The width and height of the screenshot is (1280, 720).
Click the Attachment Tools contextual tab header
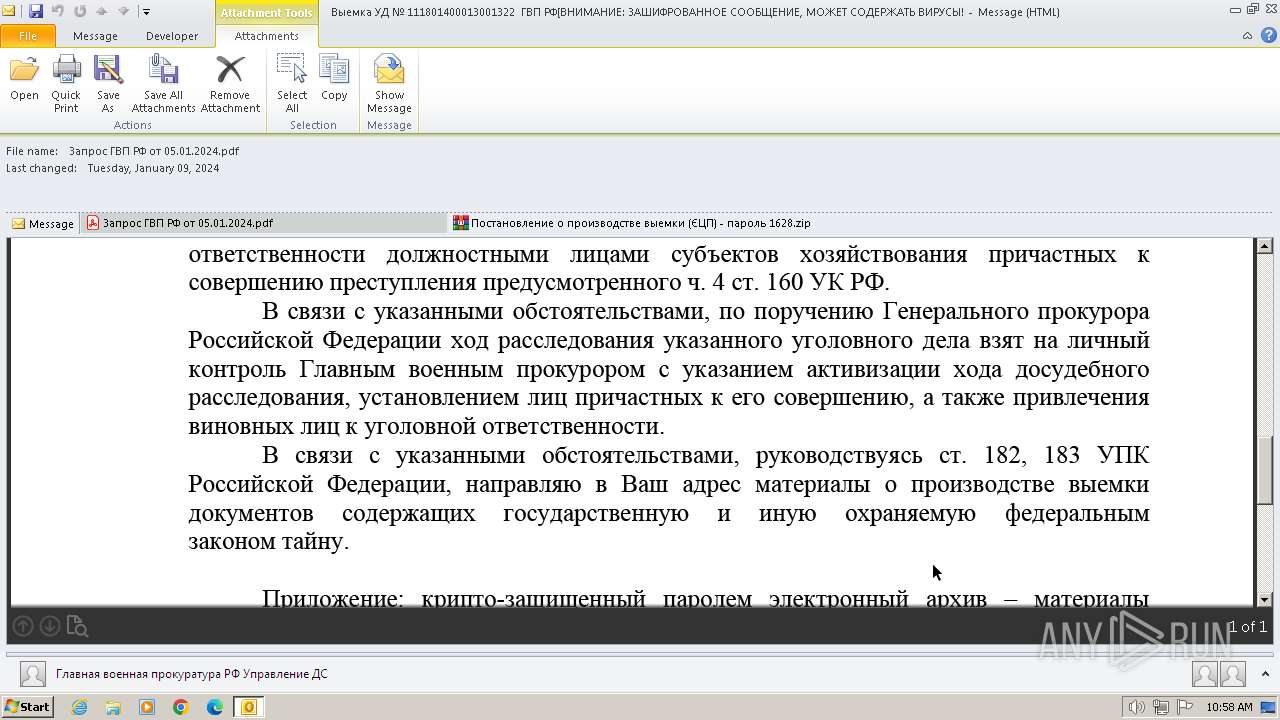click(266, 12)
